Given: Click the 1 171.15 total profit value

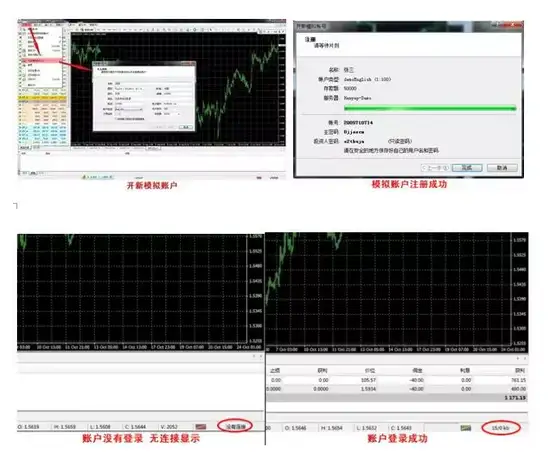Looking at the screenshot, I should click(x=515, y=398).
